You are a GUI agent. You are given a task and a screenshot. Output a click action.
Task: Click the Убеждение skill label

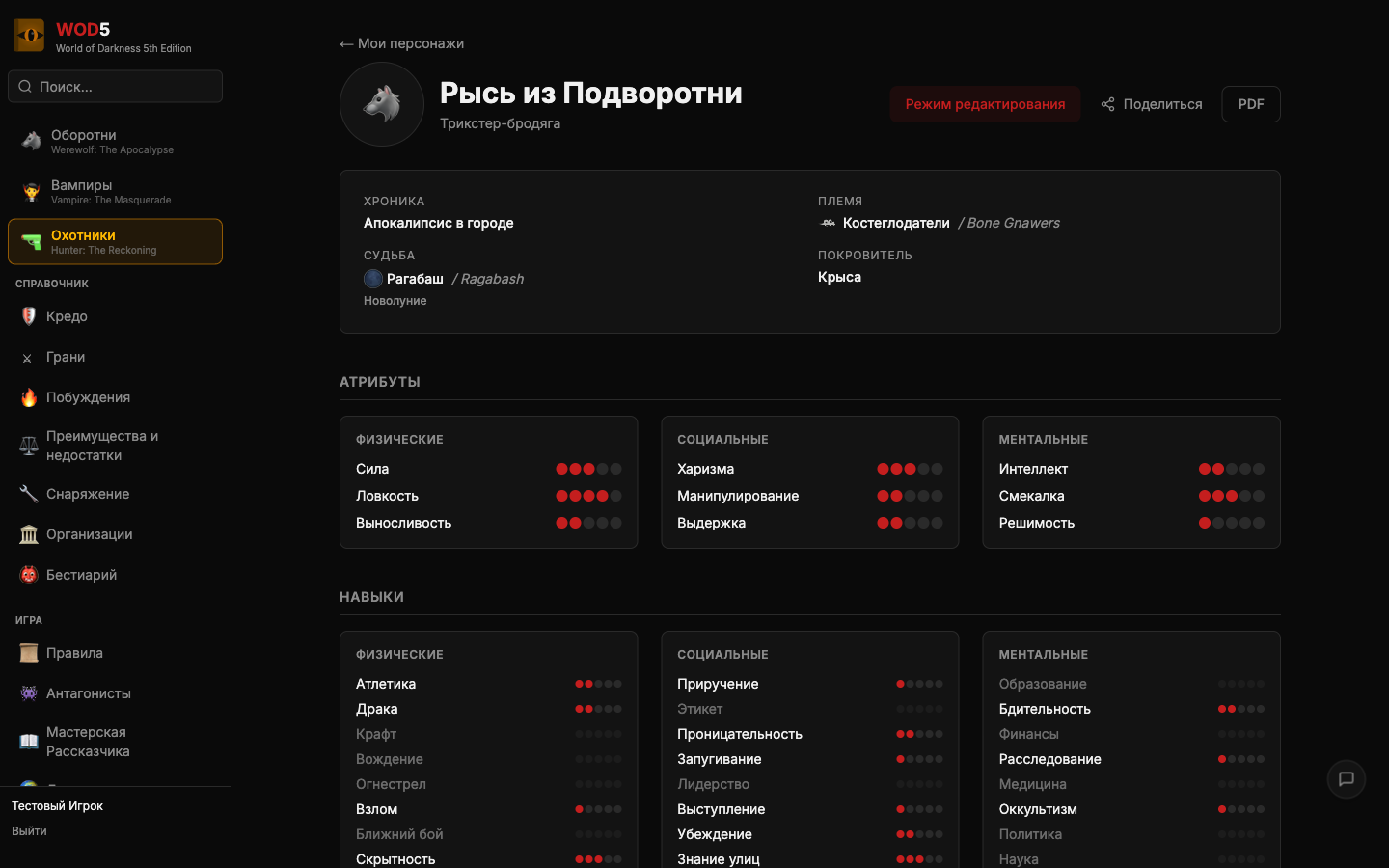coord(714,834)
